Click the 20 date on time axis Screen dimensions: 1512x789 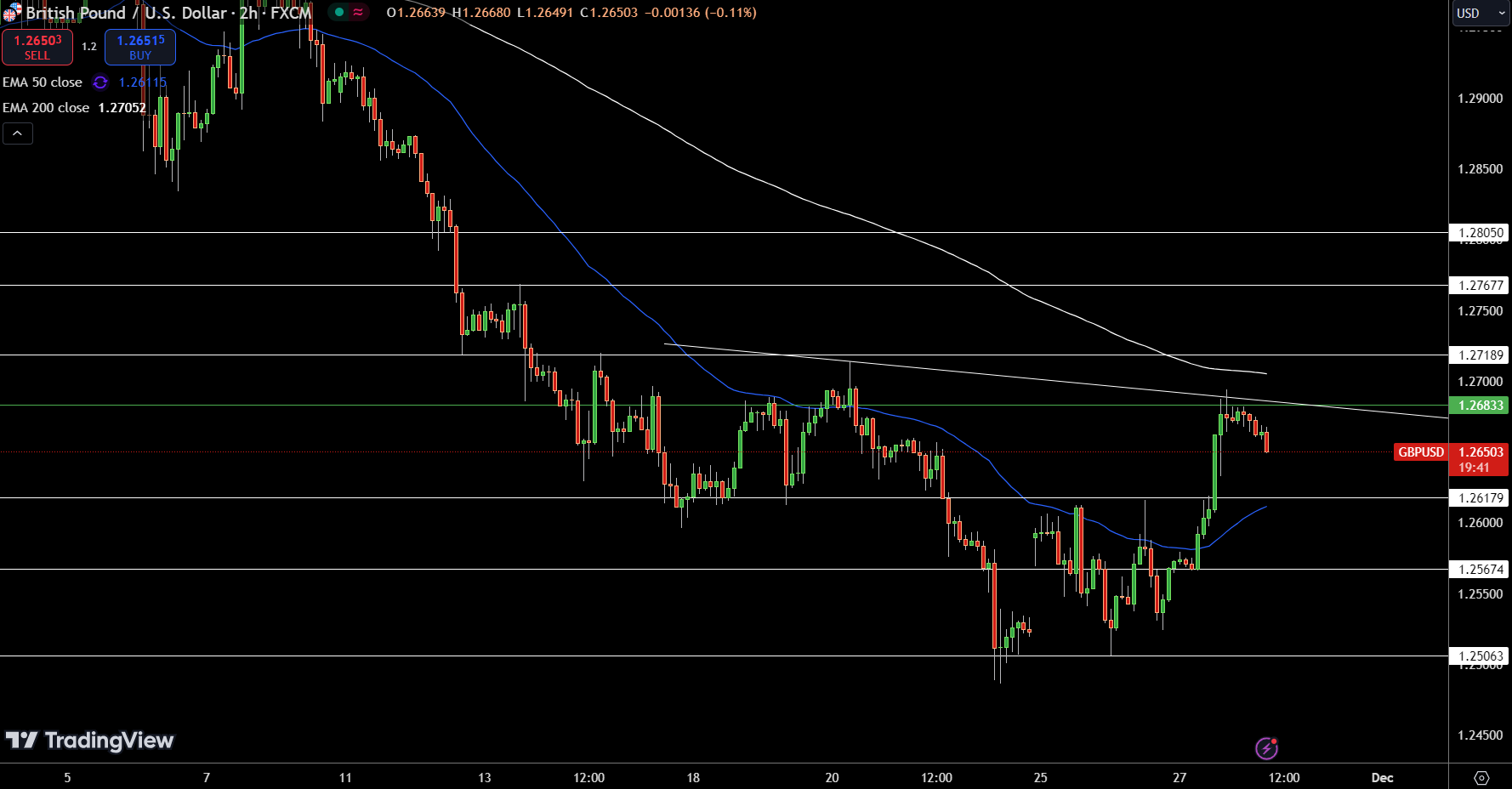pos(832,778)
